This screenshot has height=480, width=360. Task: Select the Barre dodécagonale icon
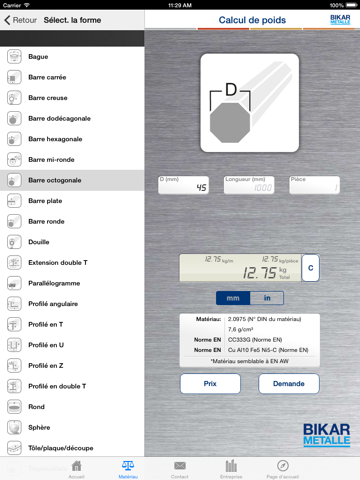pos(14,119)
